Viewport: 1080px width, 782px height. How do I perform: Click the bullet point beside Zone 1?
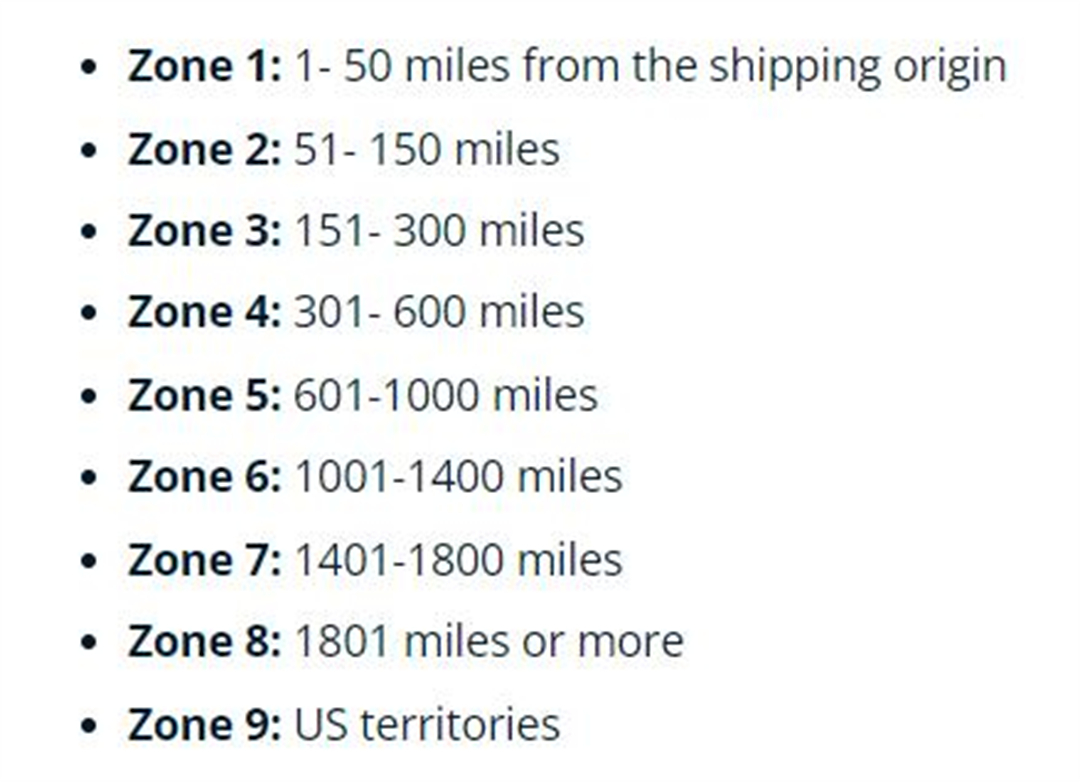(x=88, y=68)
